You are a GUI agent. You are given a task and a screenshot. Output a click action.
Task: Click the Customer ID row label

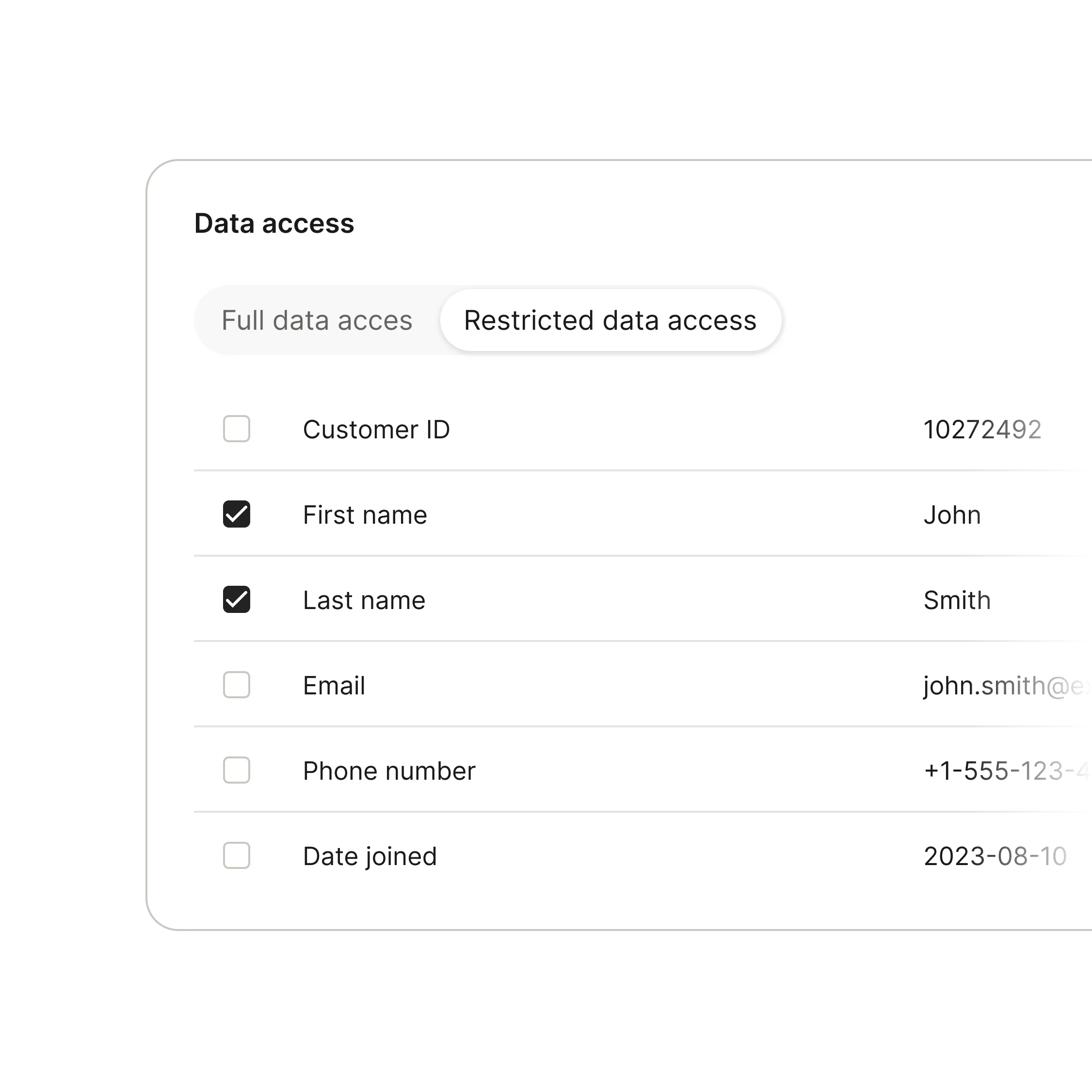tap(376, 430)
